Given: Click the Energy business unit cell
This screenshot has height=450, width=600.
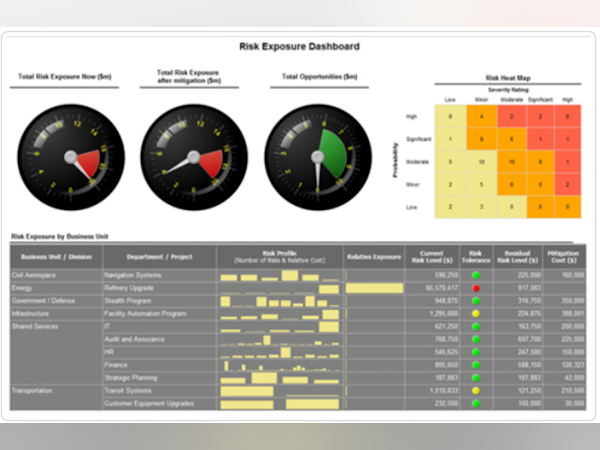Looking at the screenshot, I should [56, 288].
